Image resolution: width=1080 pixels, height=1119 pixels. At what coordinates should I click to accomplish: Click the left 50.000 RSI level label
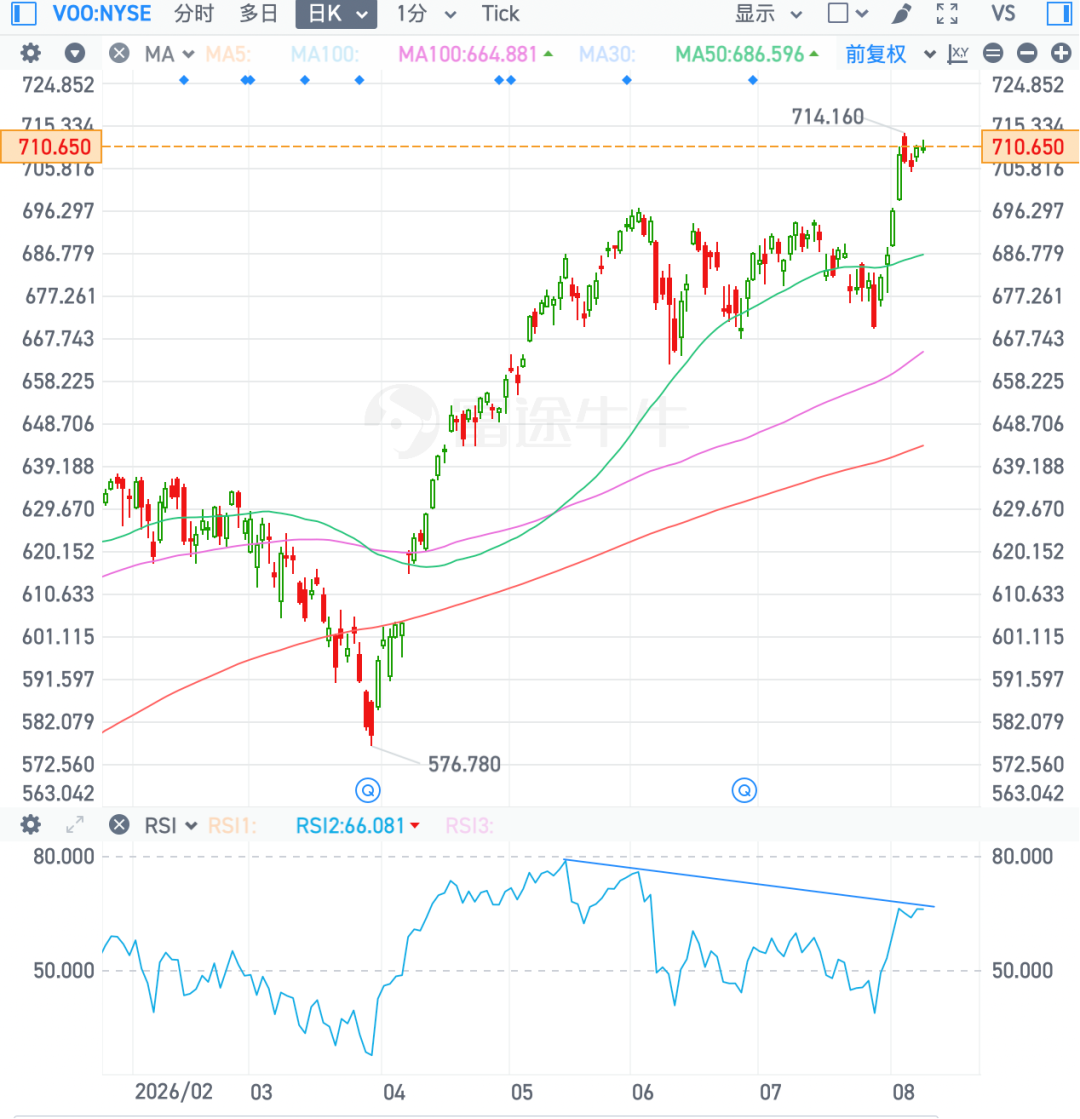click(x=64, y=971)
